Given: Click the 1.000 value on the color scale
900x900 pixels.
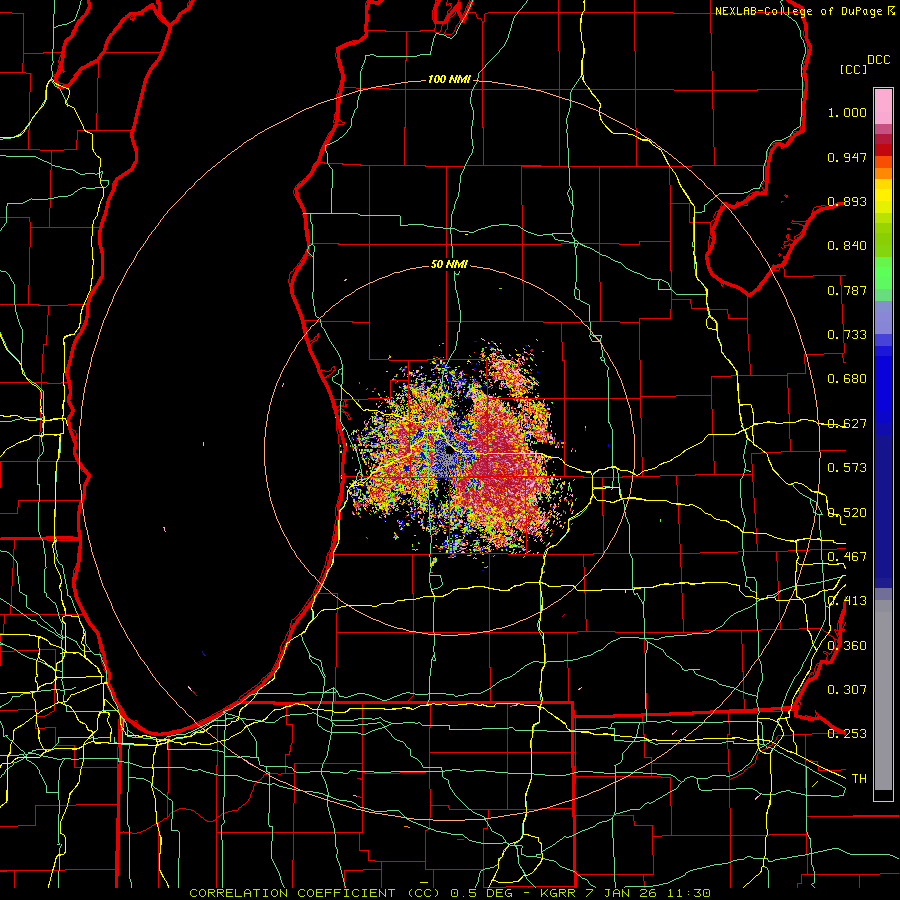Looking at the screenshot, I should pos(847,112).
